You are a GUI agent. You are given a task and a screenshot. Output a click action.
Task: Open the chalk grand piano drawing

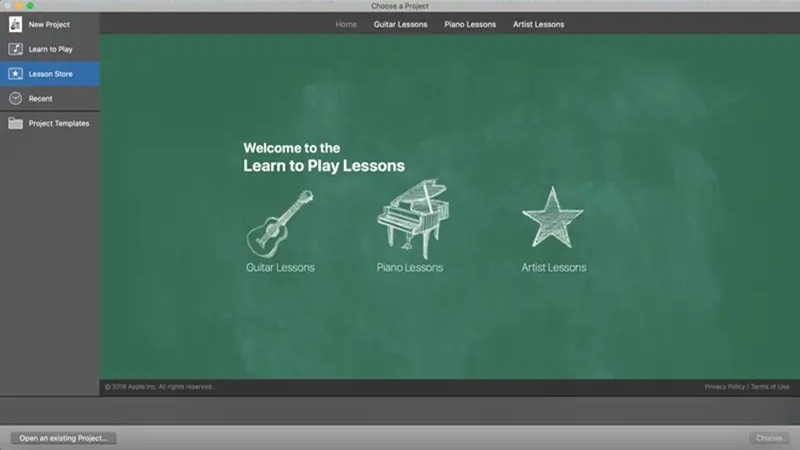413,219
